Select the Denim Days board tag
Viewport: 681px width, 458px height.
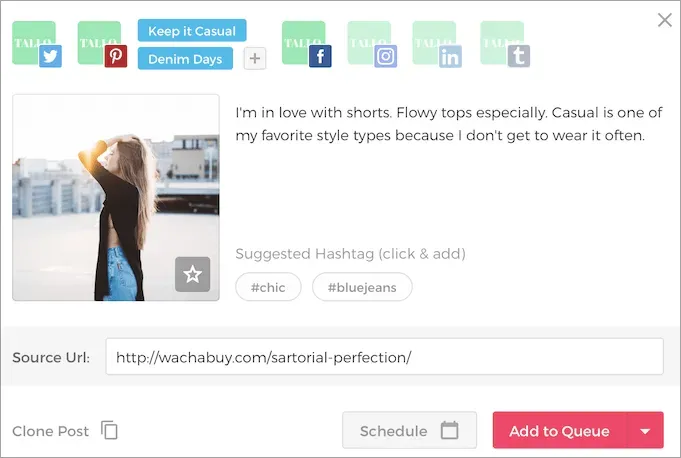tap(185, 59)
